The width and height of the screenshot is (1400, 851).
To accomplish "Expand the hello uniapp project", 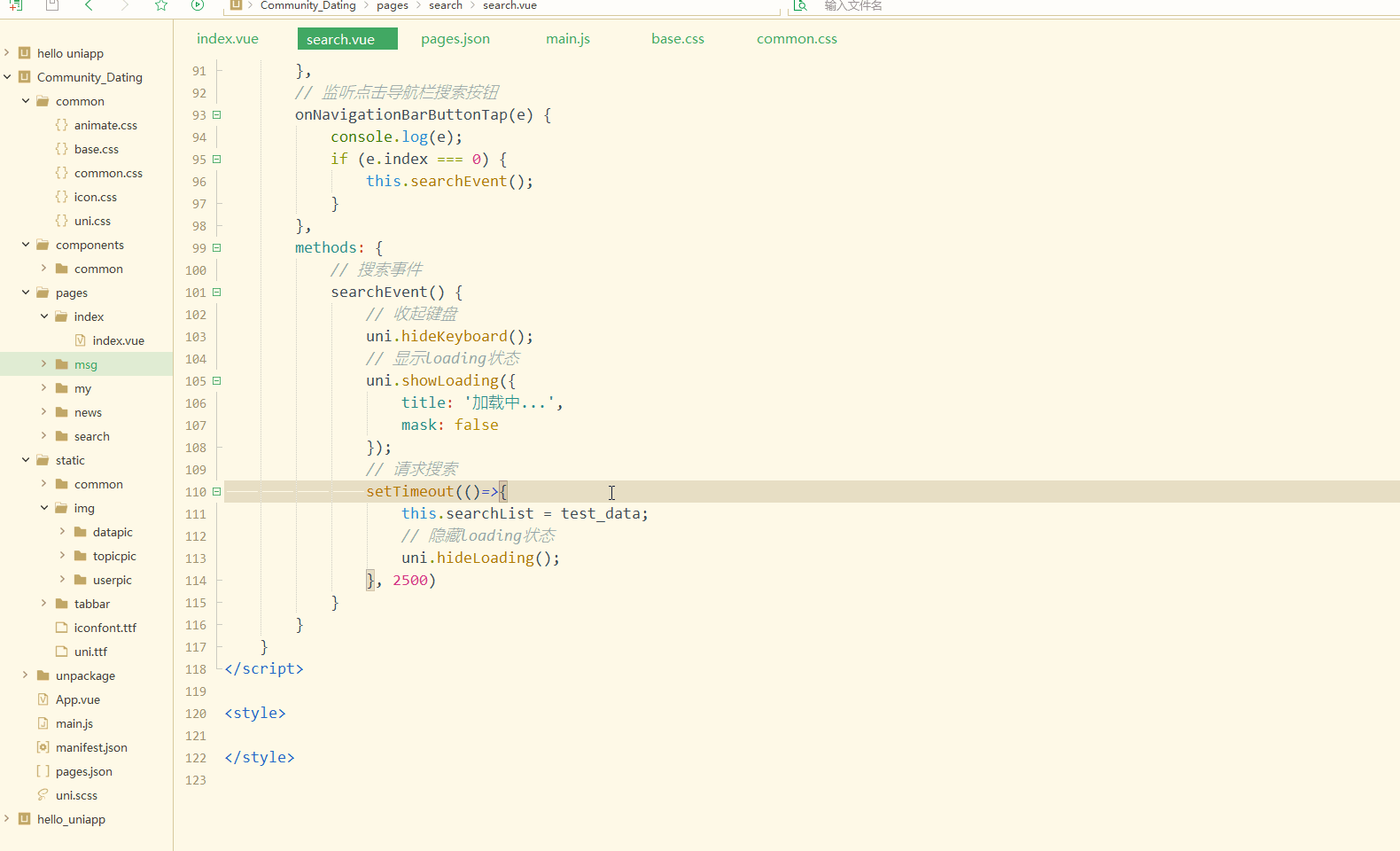I will (7, 53).
